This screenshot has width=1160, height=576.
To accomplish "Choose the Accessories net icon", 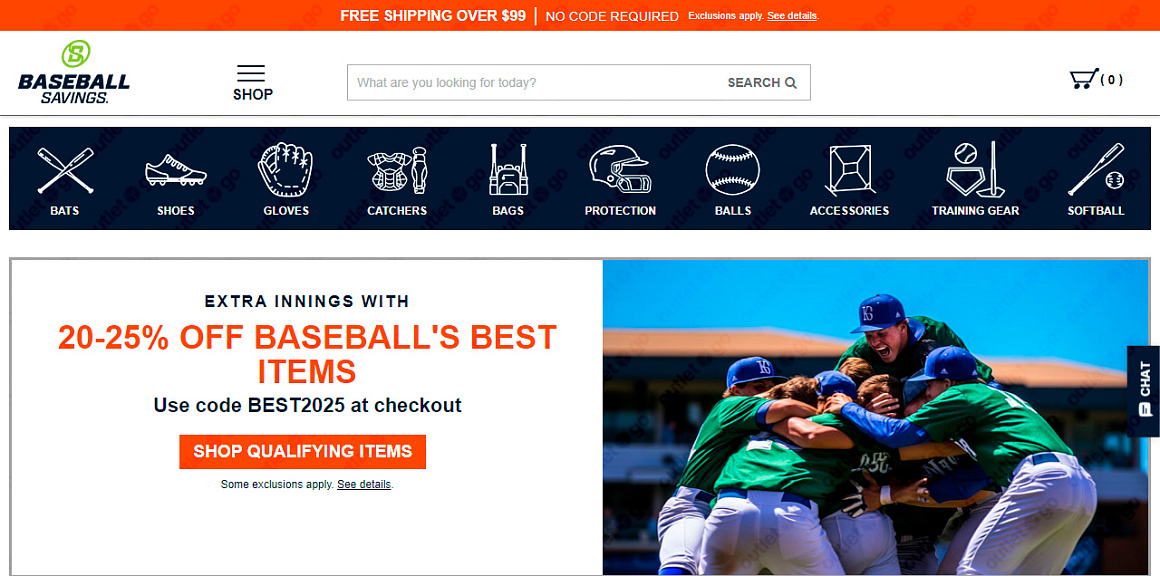I will pos(849,170).
